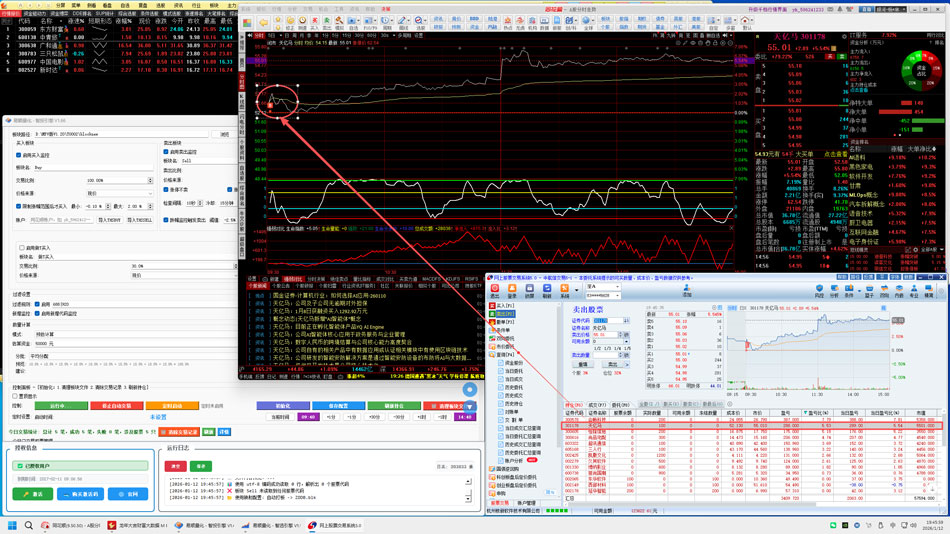The height and width of the screenshot is (534, 950).
Task: Click the 系统 (system) toolbar icon
Action: [564, 289]
